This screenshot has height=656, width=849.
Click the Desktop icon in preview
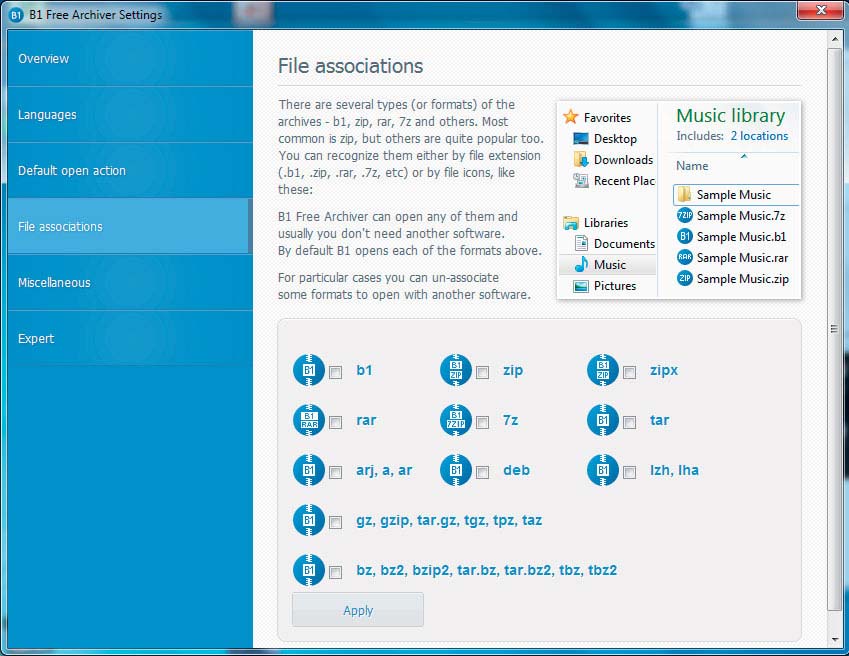580,139
